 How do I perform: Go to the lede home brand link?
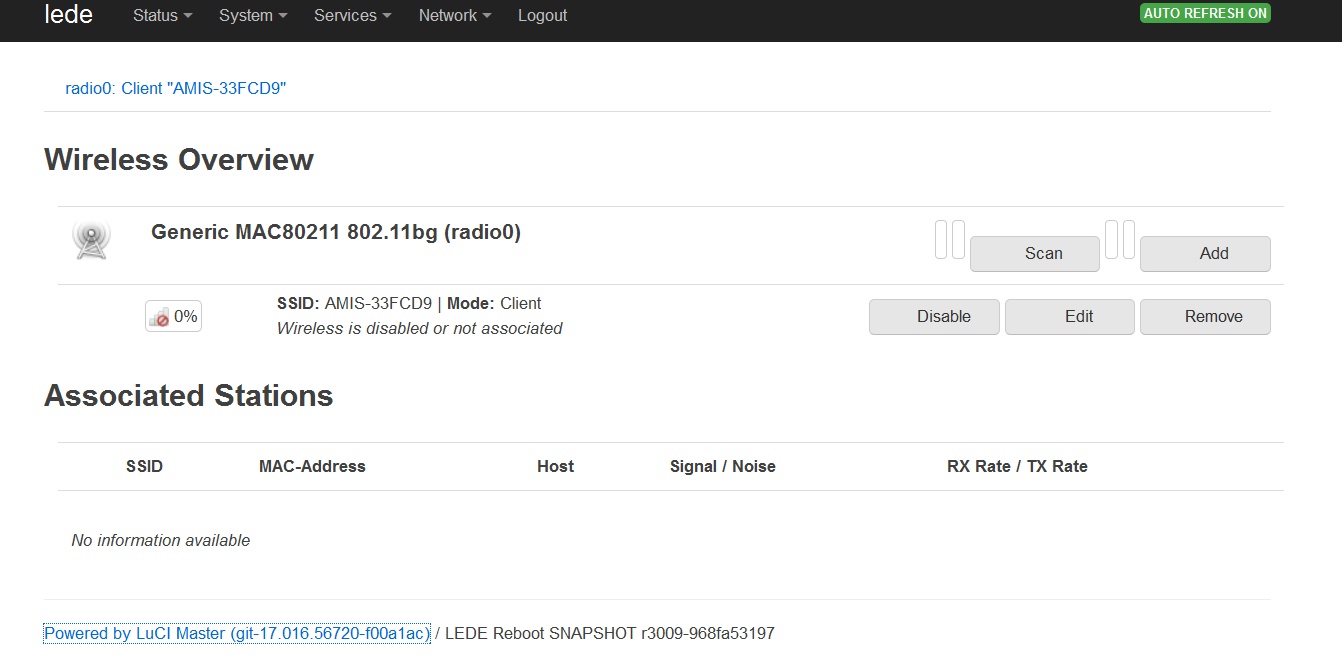[x=69, y=15]
